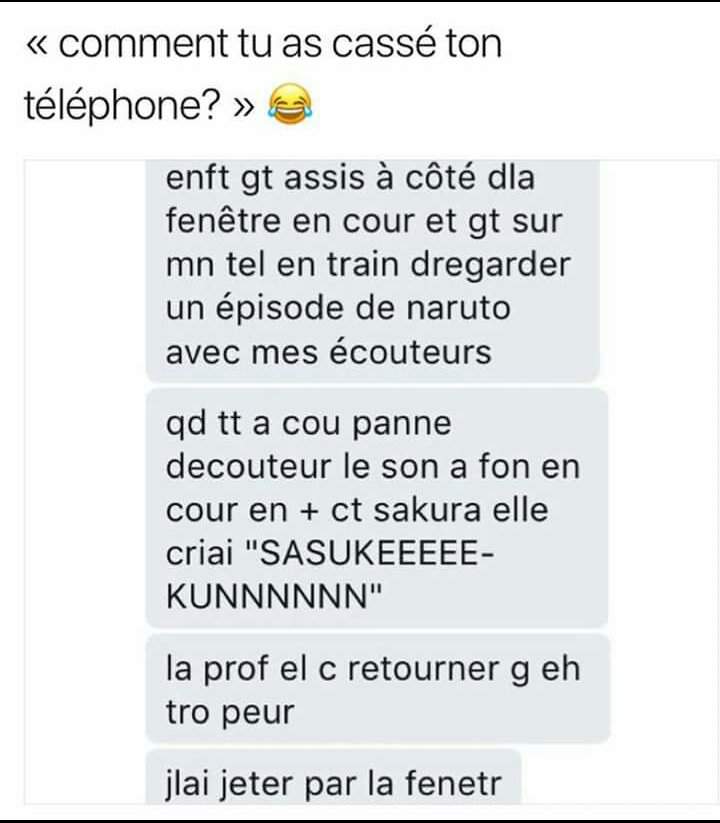The height and width of the screenshot is (823, 720).
Task: Select the words 'tro peur'
Action: pos(230,713)
